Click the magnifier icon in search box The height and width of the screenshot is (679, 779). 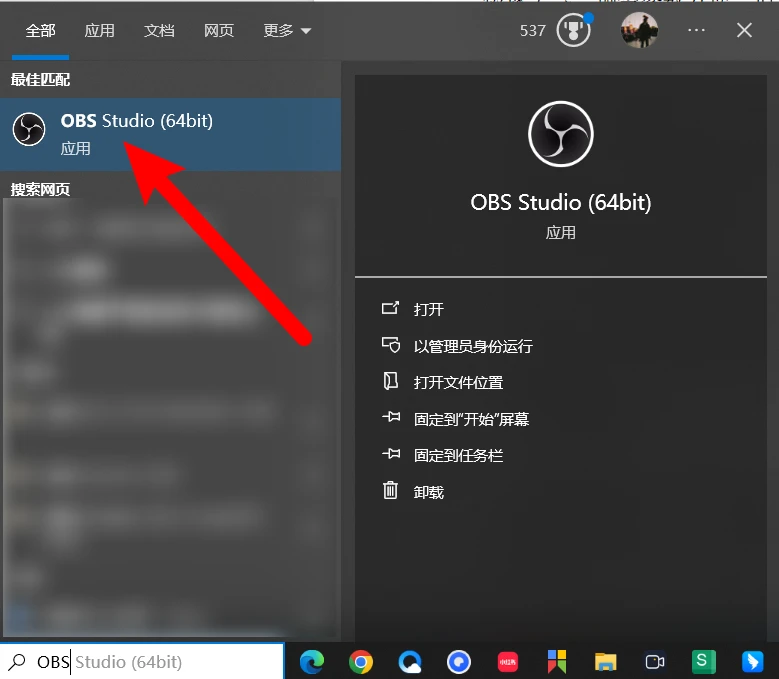(18, 662)
